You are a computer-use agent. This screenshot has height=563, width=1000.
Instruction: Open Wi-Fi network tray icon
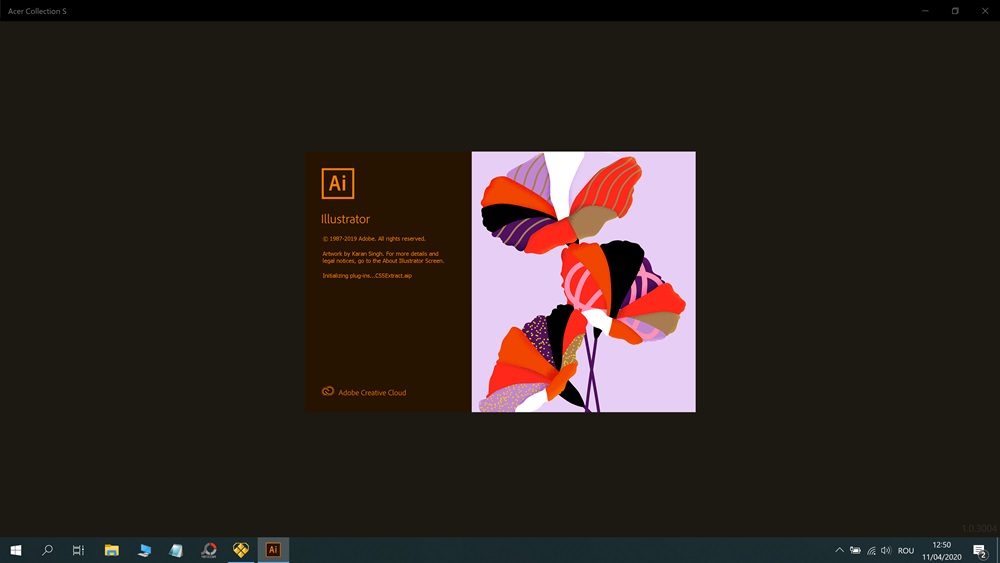pyautogui.click(x=871, y=550)
